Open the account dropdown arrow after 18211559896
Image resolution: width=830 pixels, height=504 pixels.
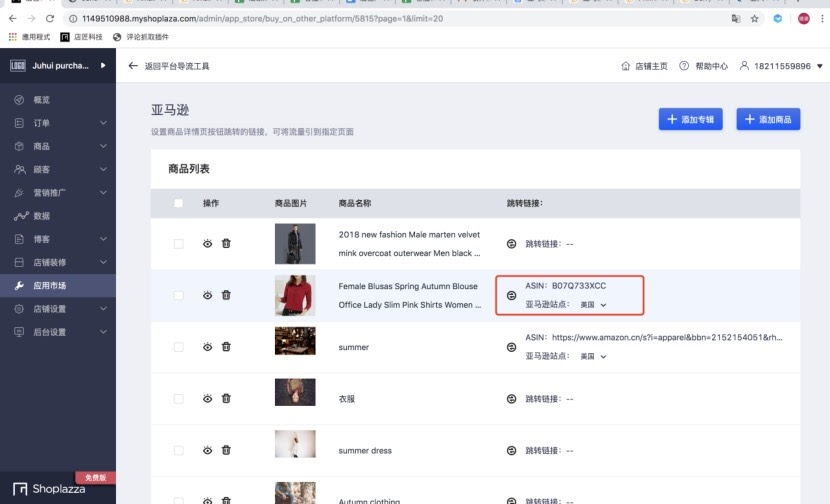[x=819, y=66]
